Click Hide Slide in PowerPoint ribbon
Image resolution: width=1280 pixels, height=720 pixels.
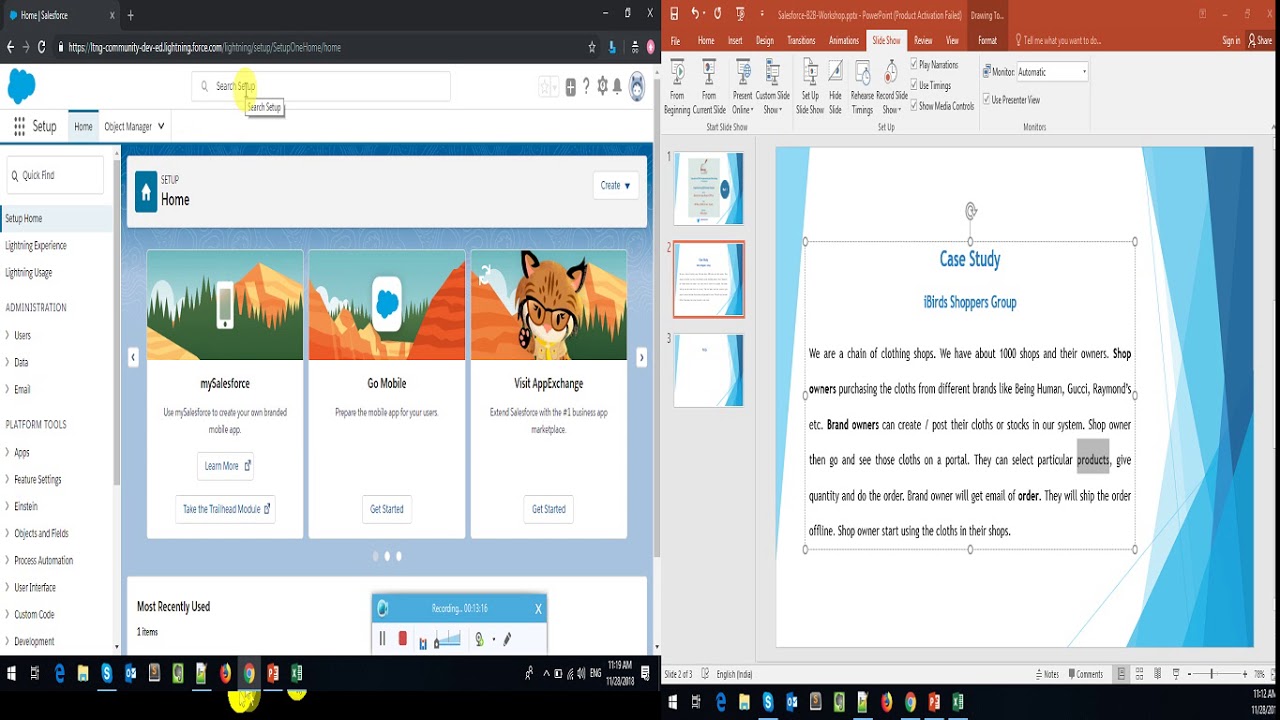click(835, 87)
